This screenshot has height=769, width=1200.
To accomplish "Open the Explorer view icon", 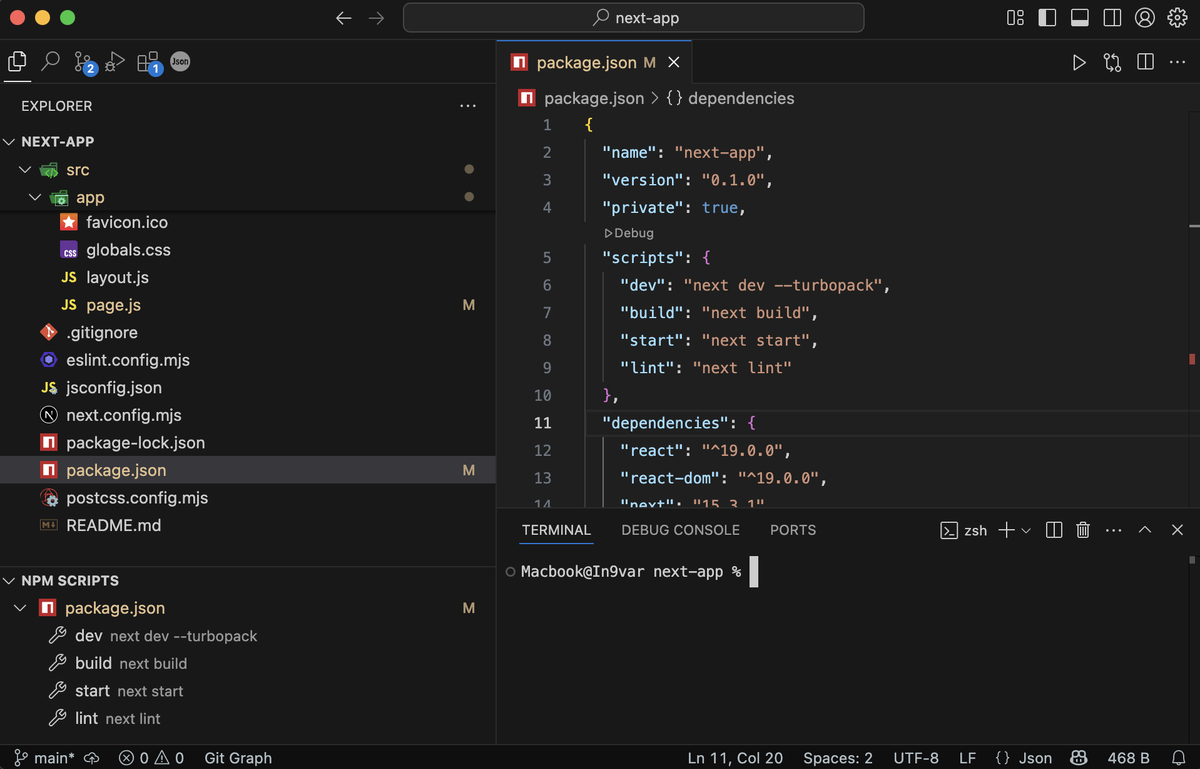I will (17, 62).
